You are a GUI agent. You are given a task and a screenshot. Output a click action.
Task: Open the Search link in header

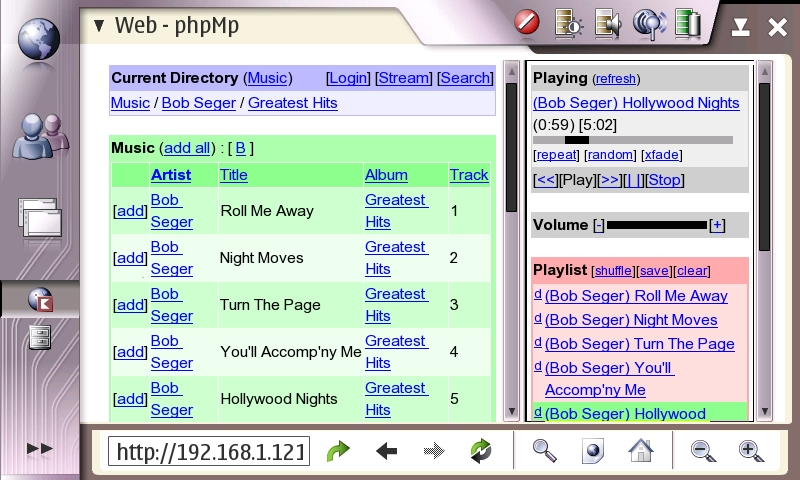465,78
